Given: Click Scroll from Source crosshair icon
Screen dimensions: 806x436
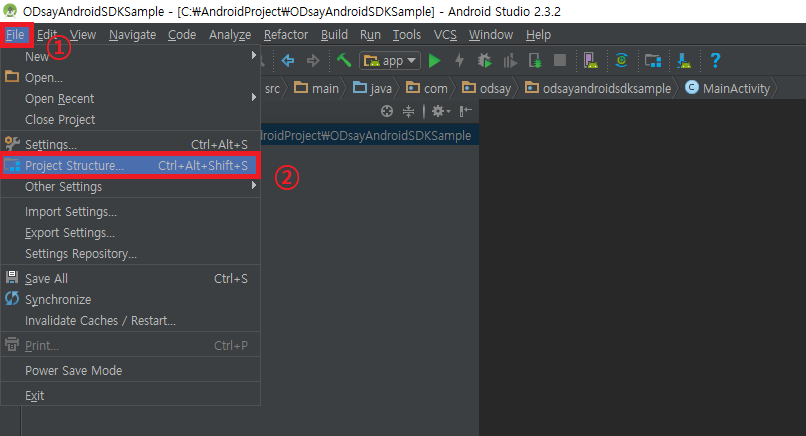Looking at the screenshot, I should (x=387, y=111).
